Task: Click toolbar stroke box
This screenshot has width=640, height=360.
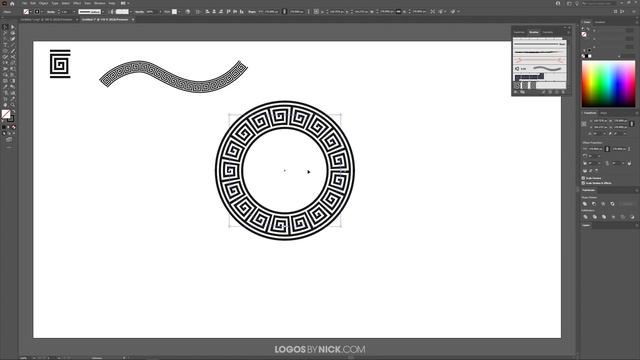Action: (11, 119)
